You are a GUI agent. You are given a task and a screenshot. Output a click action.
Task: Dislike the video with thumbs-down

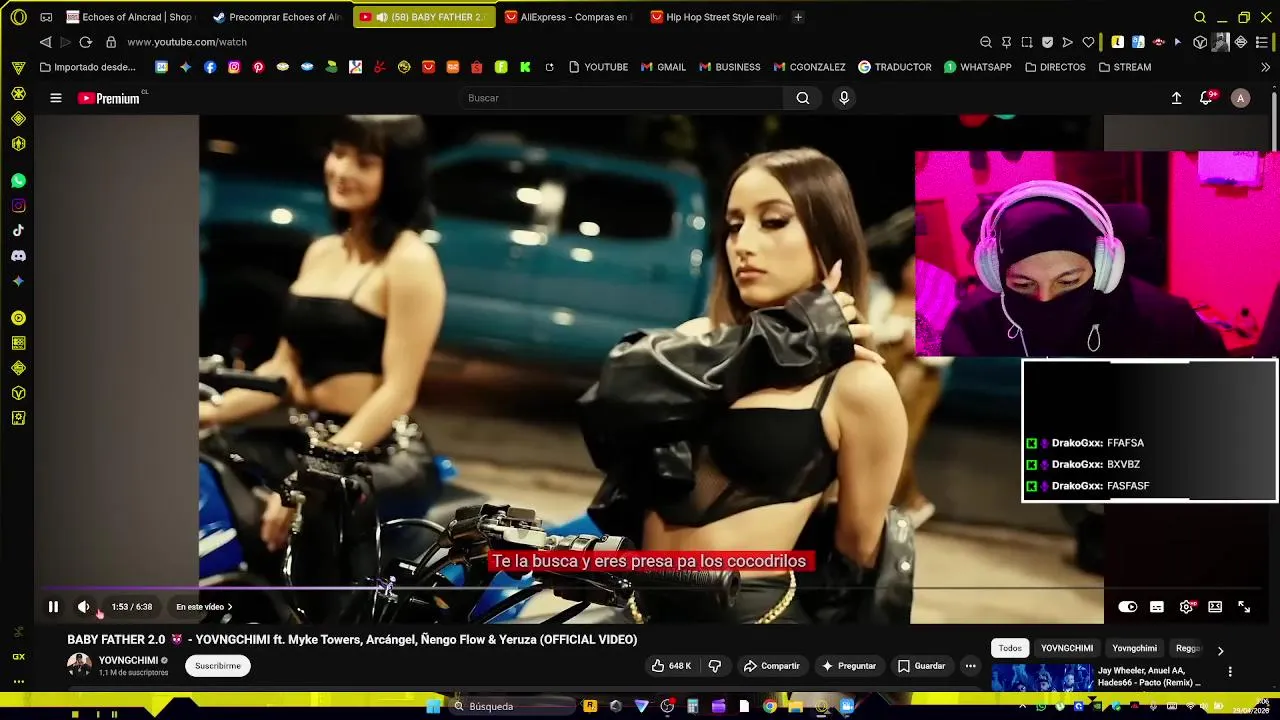pyautogui.click(x=715, y=666)
